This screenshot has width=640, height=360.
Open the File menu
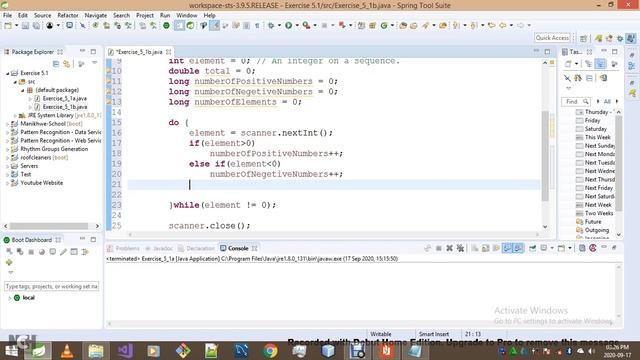tap(7, 15)
